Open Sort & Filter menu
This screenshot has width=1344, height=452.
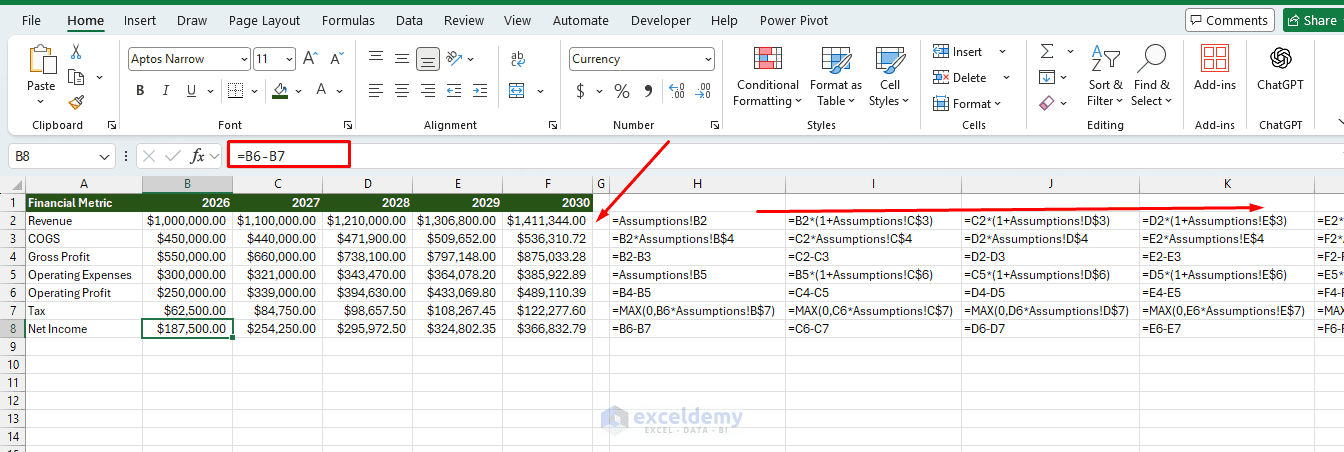point(1105,77)
